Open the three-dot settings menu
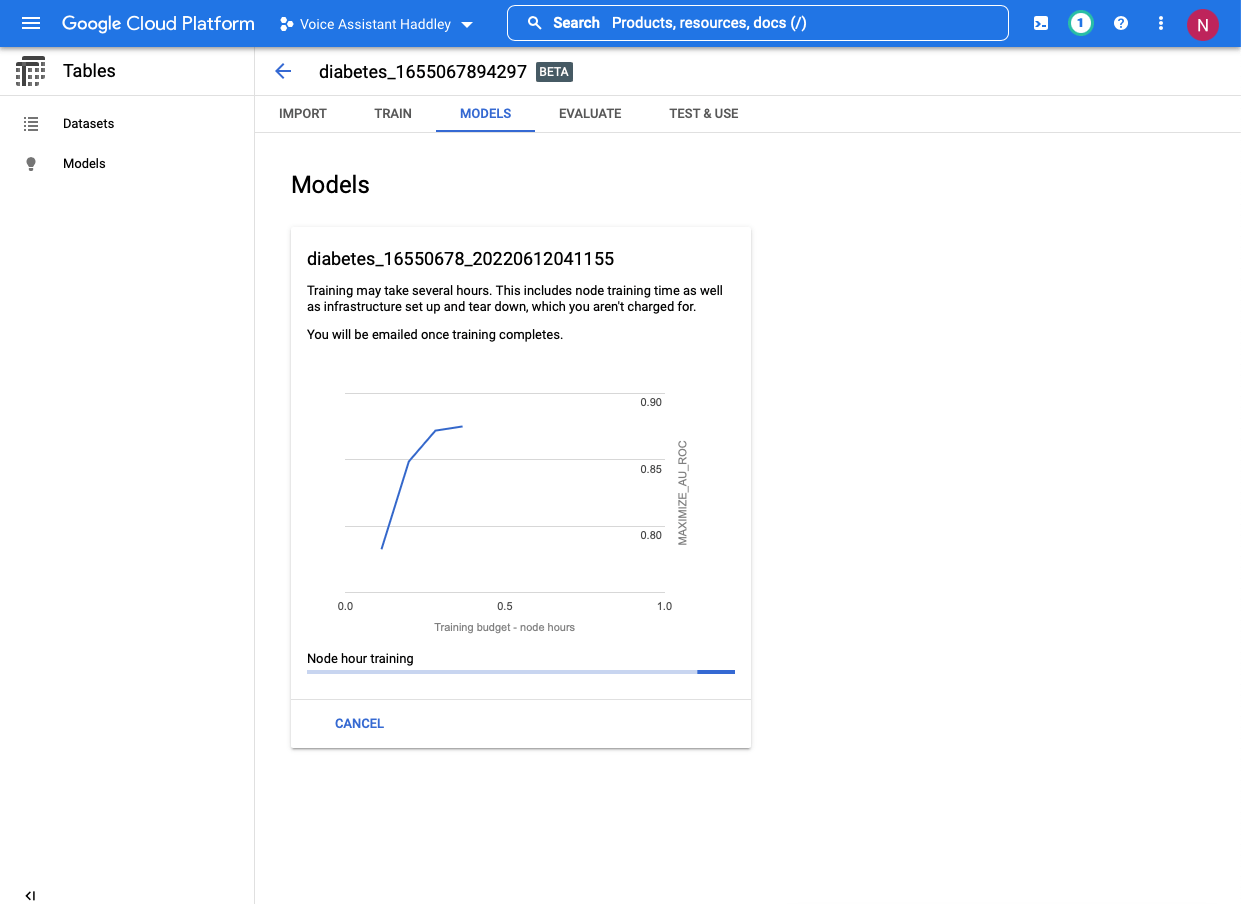Screen dimensions: 1241x904 pyautogui.click(x=1160, y=23)
